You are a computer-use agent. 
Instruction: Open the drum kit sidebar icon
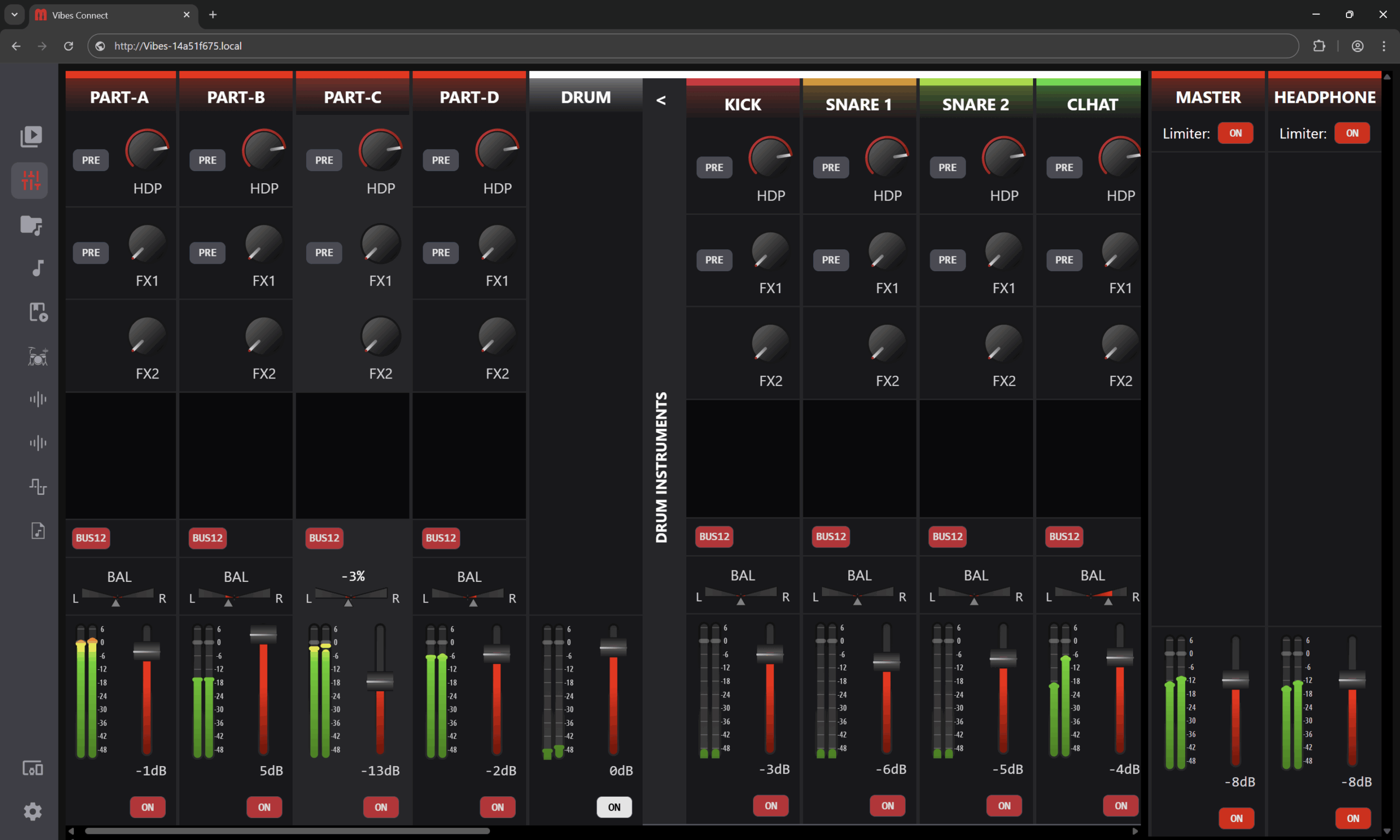coord(37,356)
